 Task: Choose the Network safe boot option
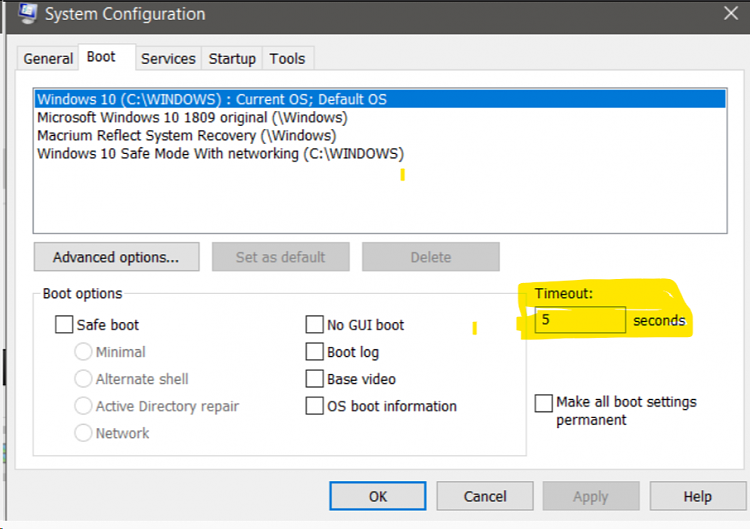pos(83,433)
